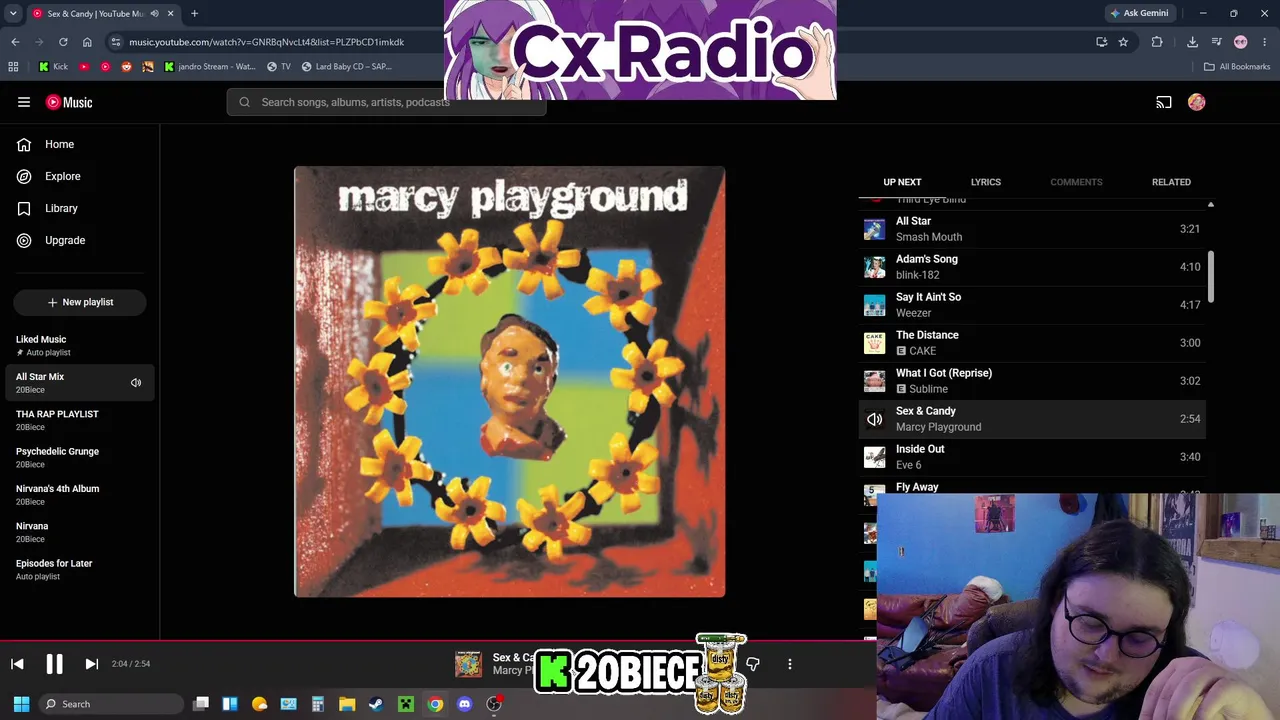Skip to the next track
Viewport: 1280px width, 720px height.
pyautogui.click(x=91, y=664)
